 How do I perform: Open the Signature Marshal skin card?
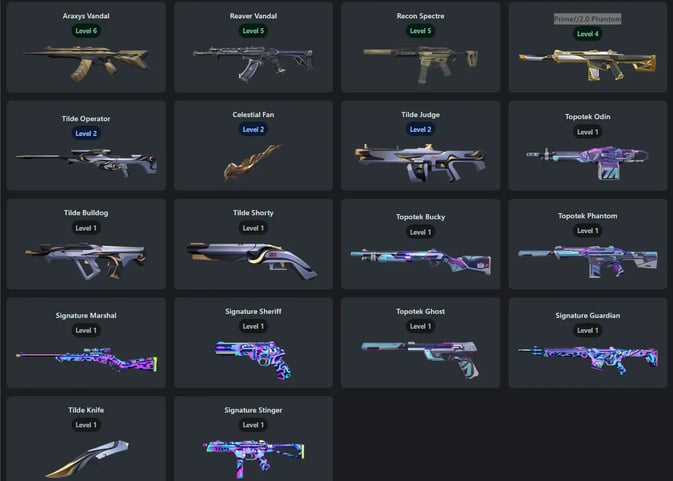pos(86,342)
